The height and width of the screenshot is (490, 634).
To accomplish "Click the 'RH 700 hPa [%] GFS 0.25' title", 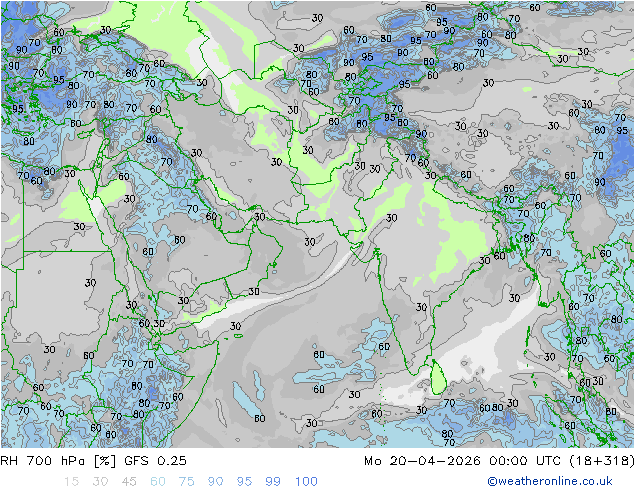I will click(x=93, y=461).
